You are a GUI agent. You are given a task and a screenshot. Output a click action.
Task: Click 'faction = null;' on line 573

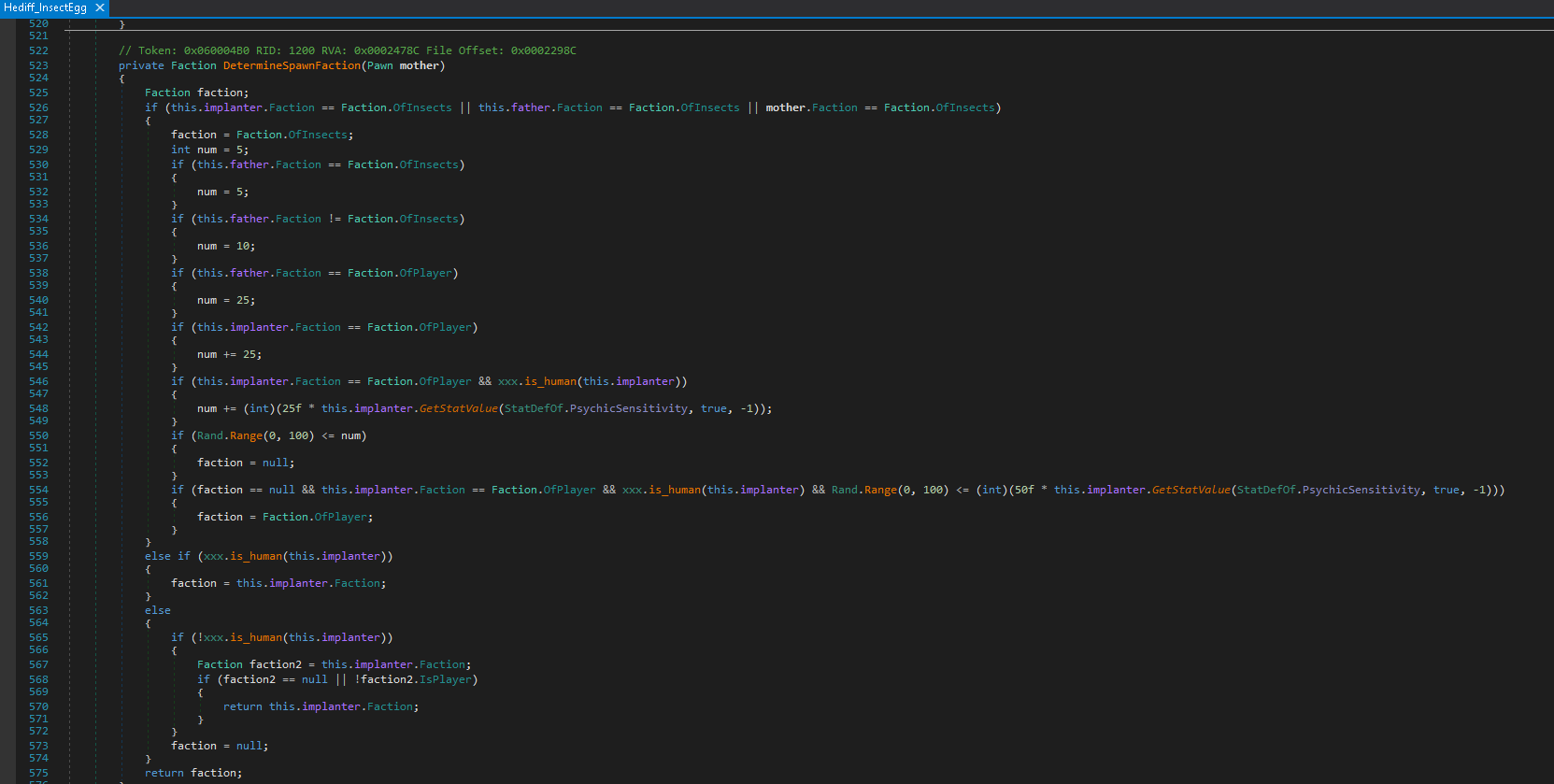pyautogui.click(x=220, y=746)
